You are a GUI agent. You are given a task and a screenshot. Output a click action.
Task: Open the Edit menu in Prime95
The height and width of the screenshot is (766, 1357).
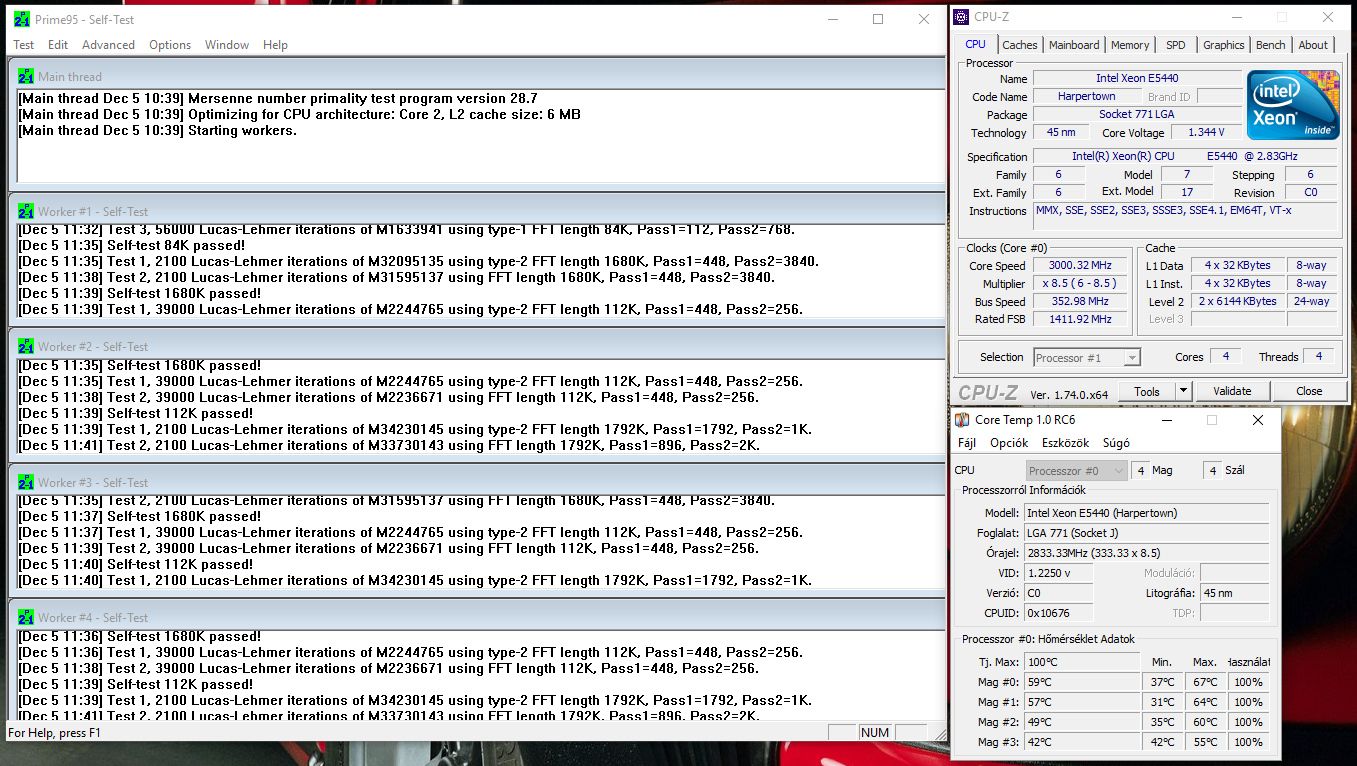click(x=58, y=45)
